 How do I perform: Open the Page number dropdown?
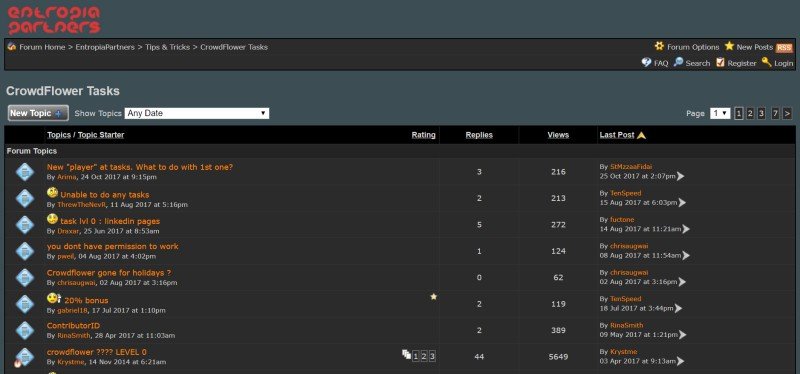[x=720, y=113]
